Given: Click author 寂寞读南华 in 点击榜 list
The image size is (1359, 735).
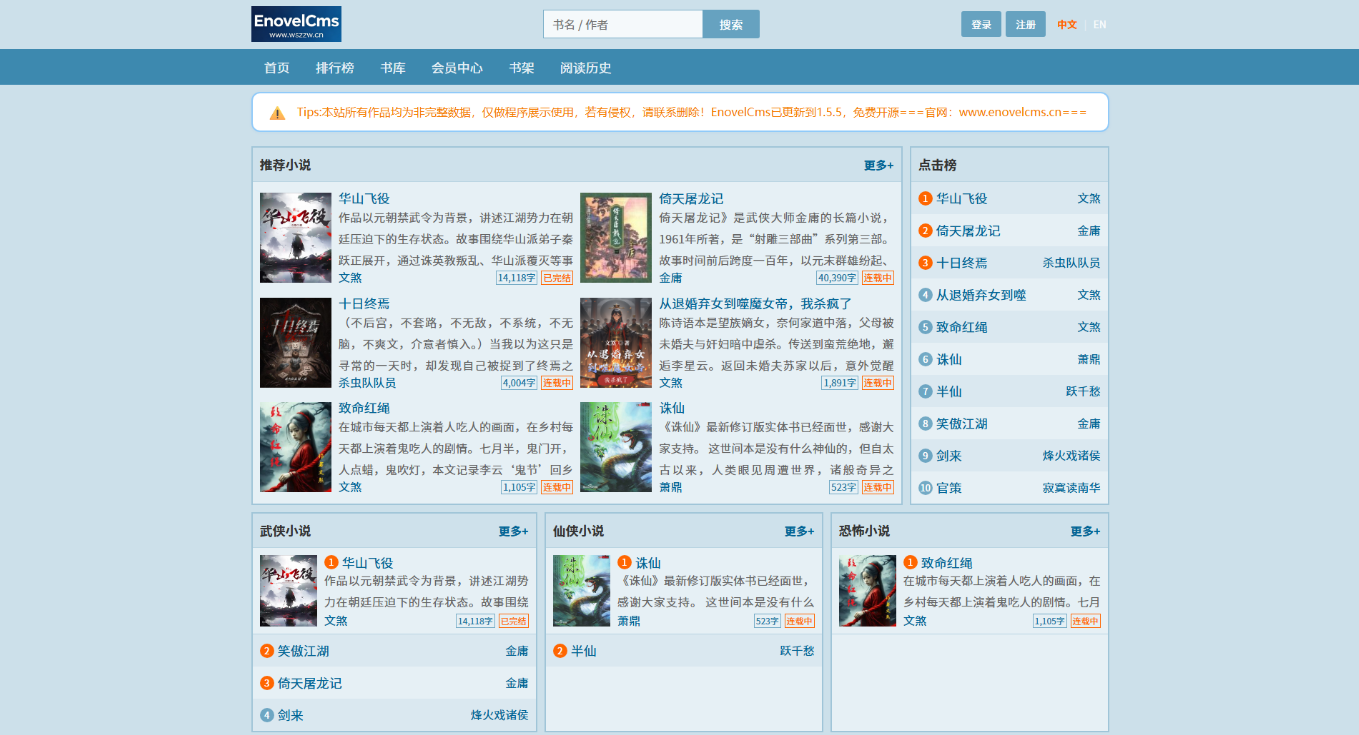Looking at the screenshot, I should click(x=1072, y=488).
